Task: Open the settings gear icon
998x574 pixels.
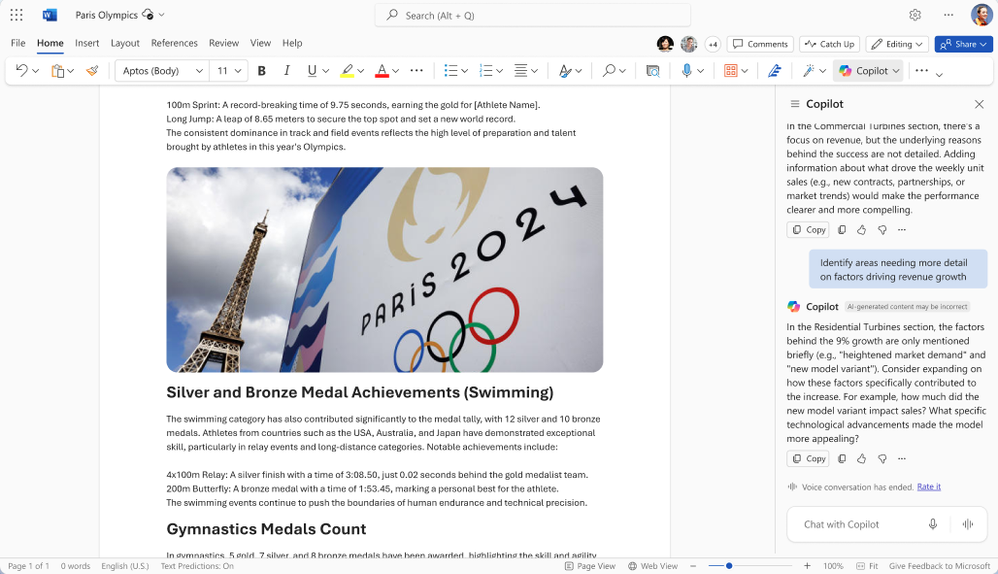Action: coord(914,15)
